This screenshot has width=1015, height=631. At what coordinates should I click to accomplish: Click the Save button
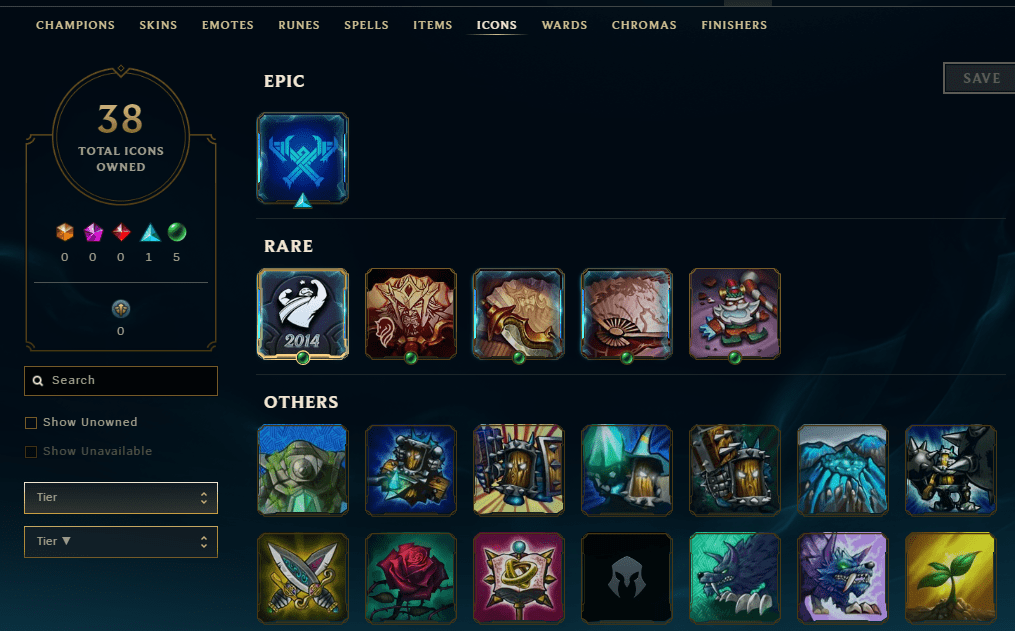[980, 78]
